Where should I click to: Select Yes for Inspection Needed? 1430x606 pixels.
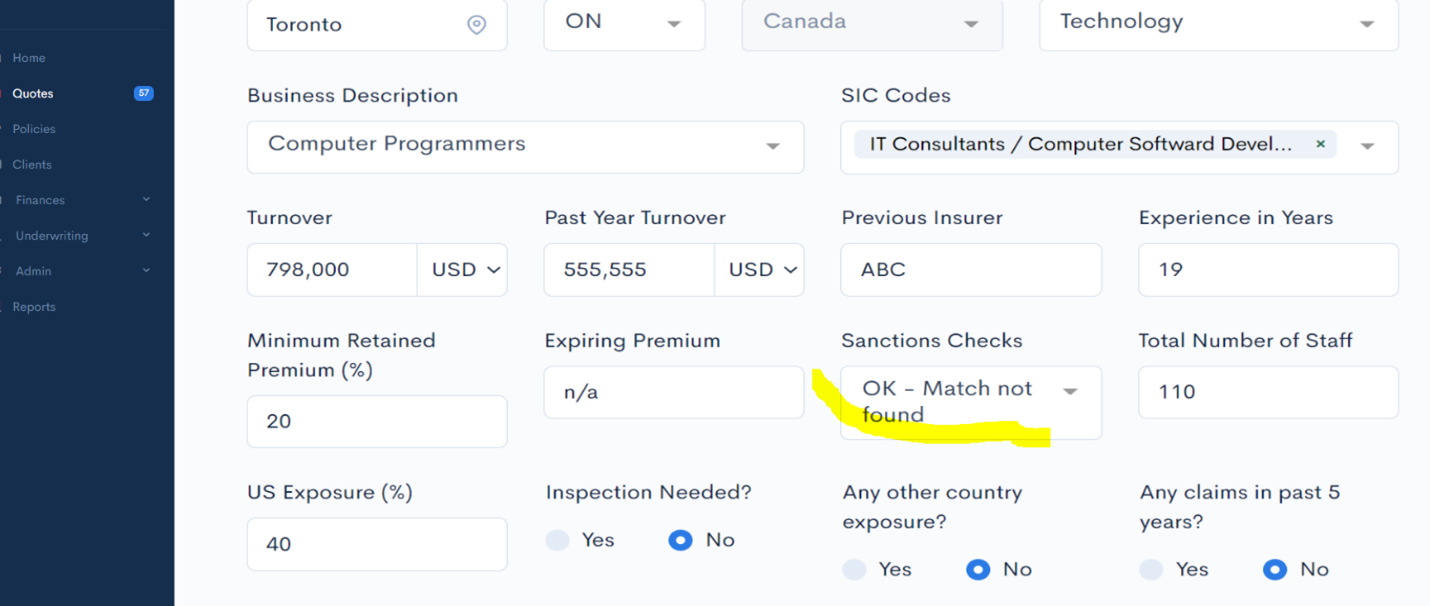tap(557, 540)
